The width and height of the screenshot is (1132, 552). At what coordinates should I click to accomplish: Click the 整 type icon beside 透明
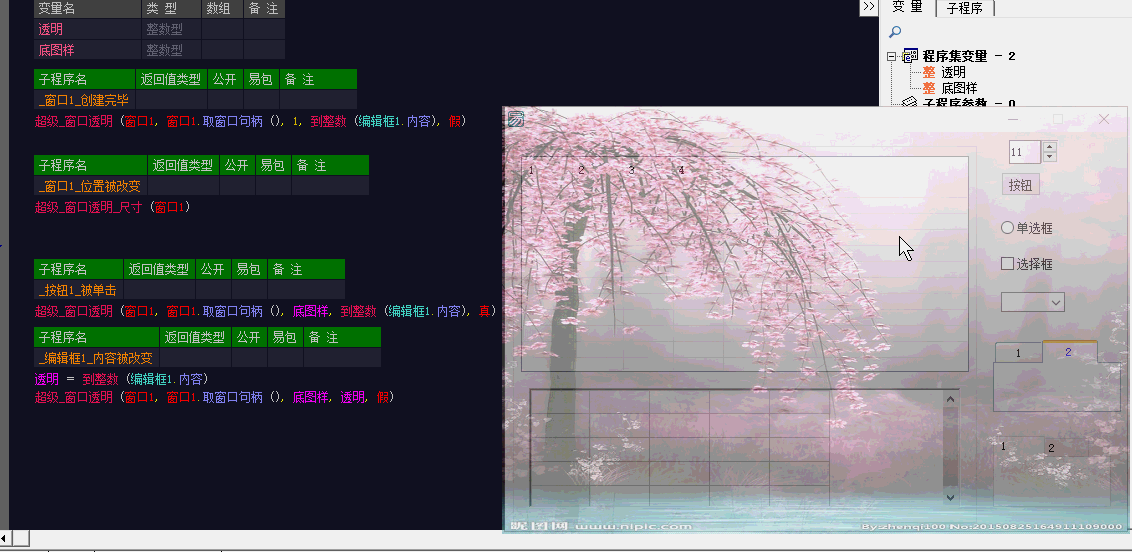point(929,72)
